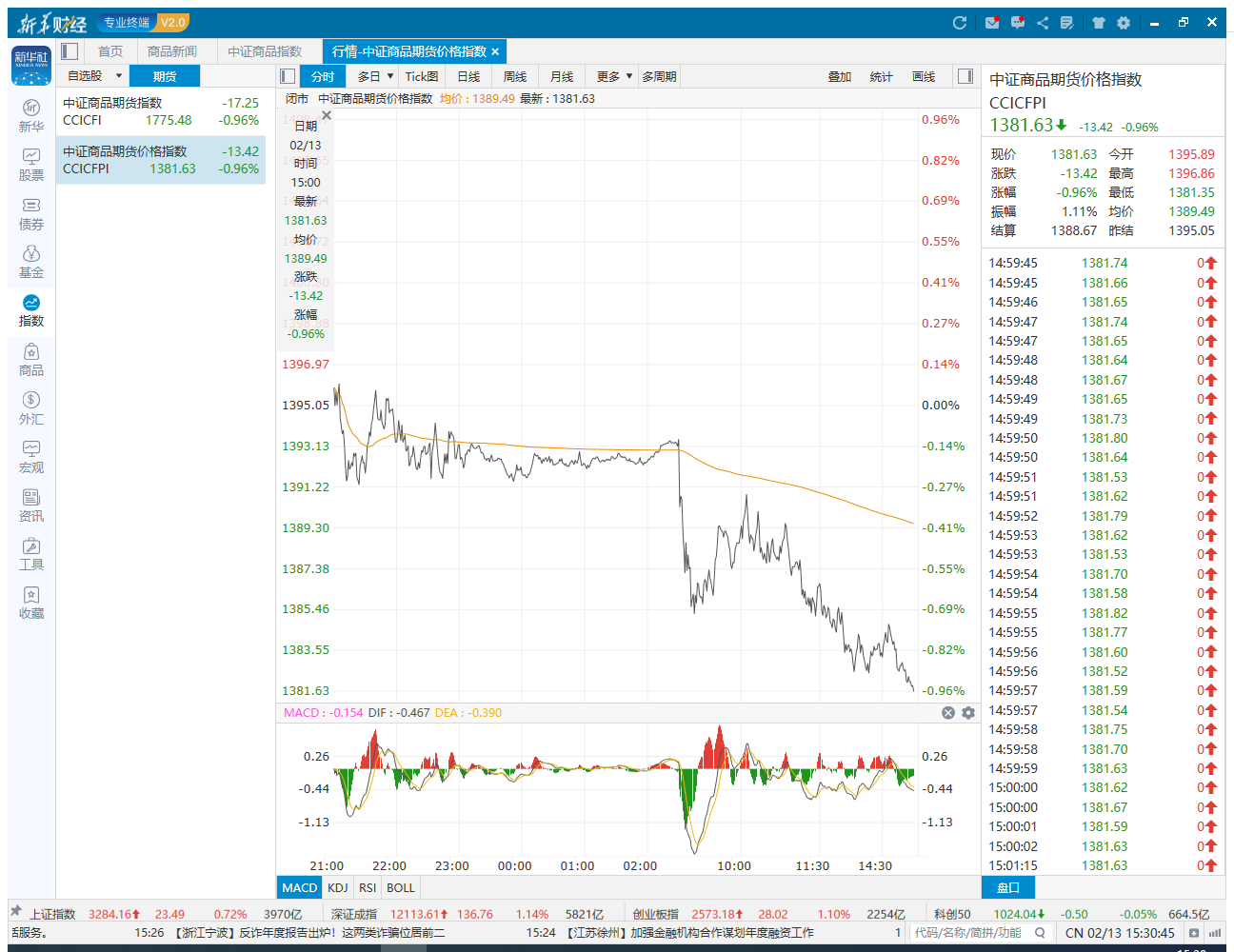
Task: Expand the 自选股 dropdown arrow
Action: (119, 76)
